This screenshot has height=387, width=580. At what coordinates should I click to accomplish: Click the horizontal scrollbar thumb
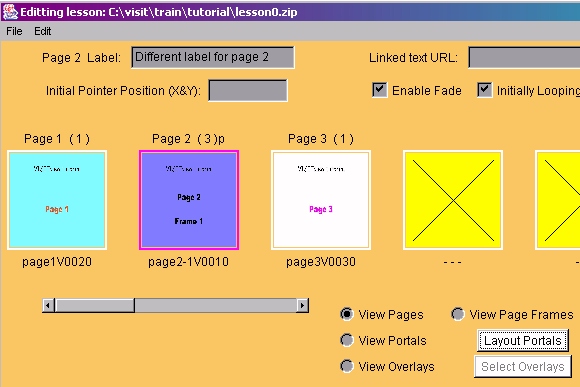click(x=95, y=306)
